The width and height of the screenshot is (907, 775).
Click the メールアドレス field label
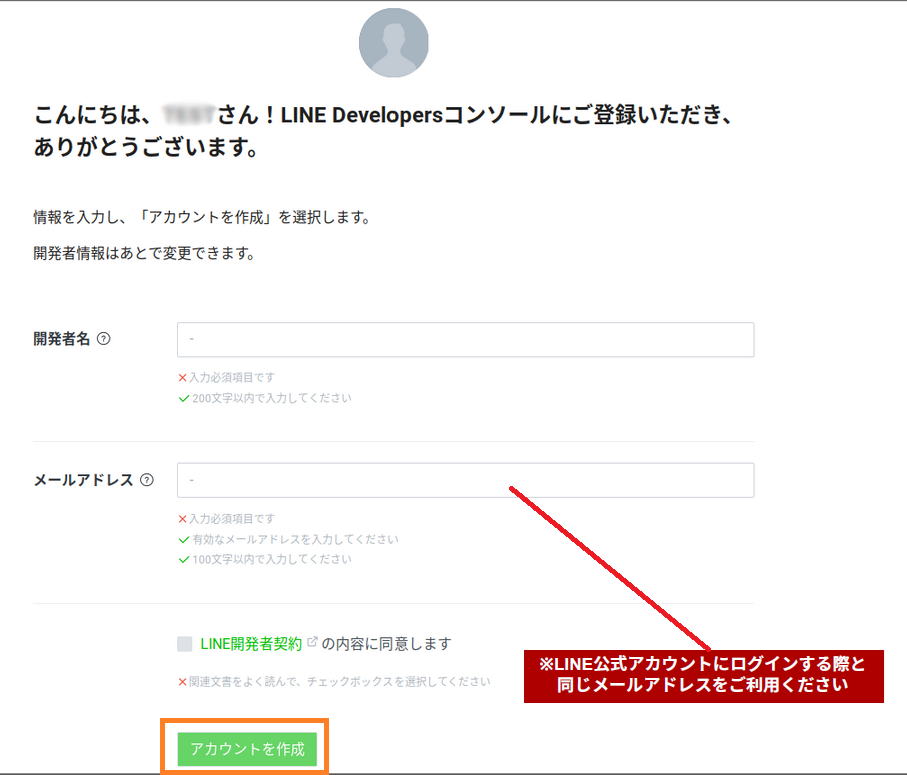pyautogui.click(x=84, y=480)
